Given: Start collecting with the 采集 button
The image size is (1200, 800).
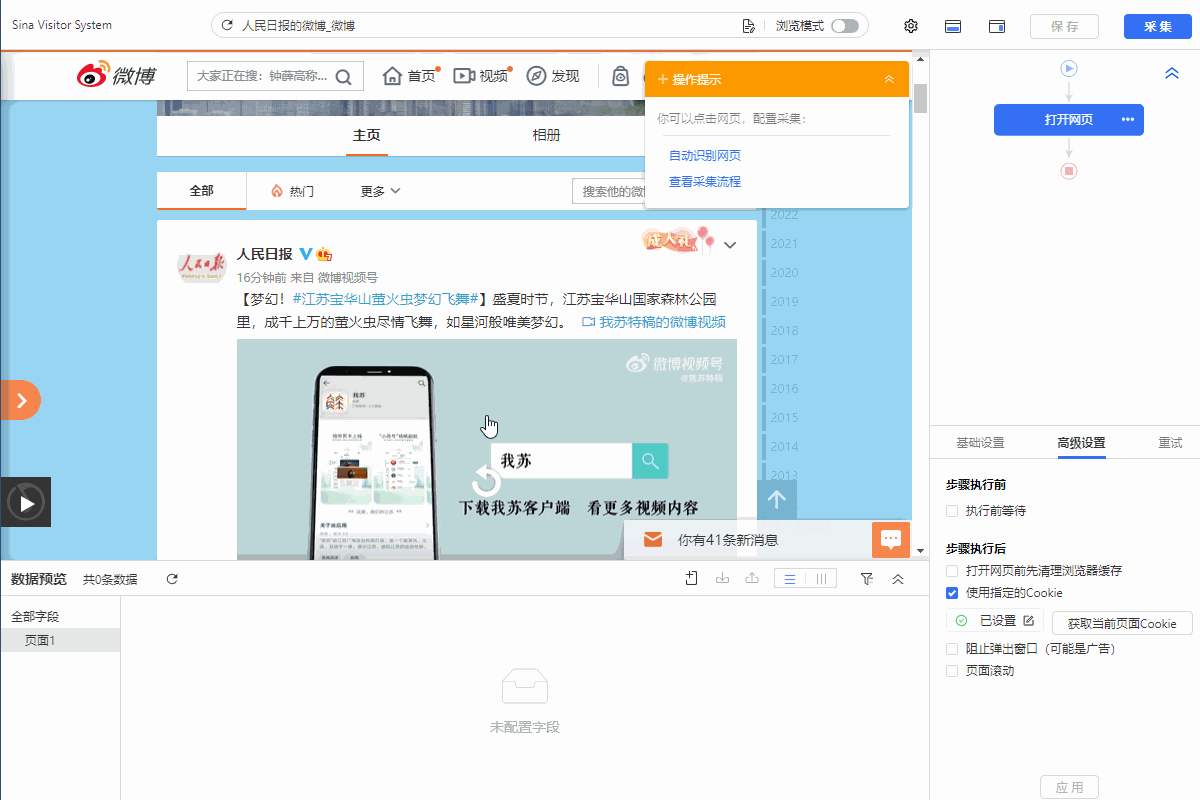Looking at the screenshot, I should click(1158, 26).
